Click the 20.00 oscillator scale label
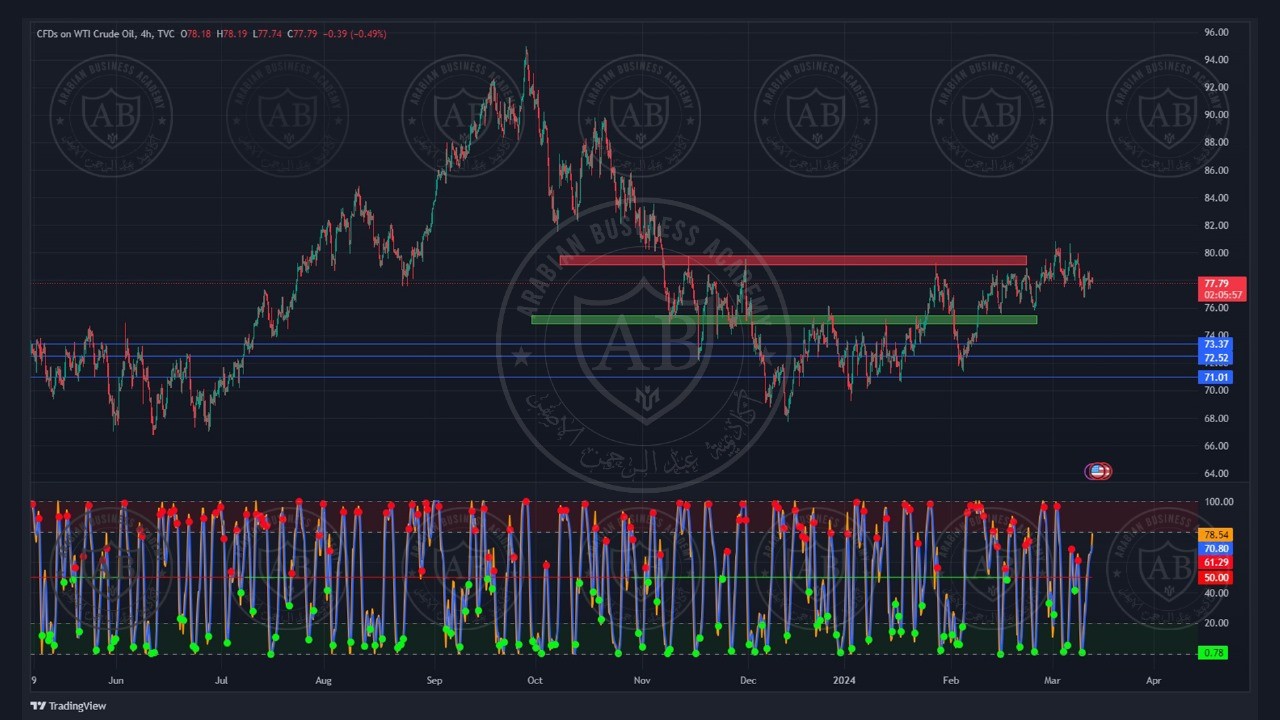The image size is (1280, 720). 1216,623
